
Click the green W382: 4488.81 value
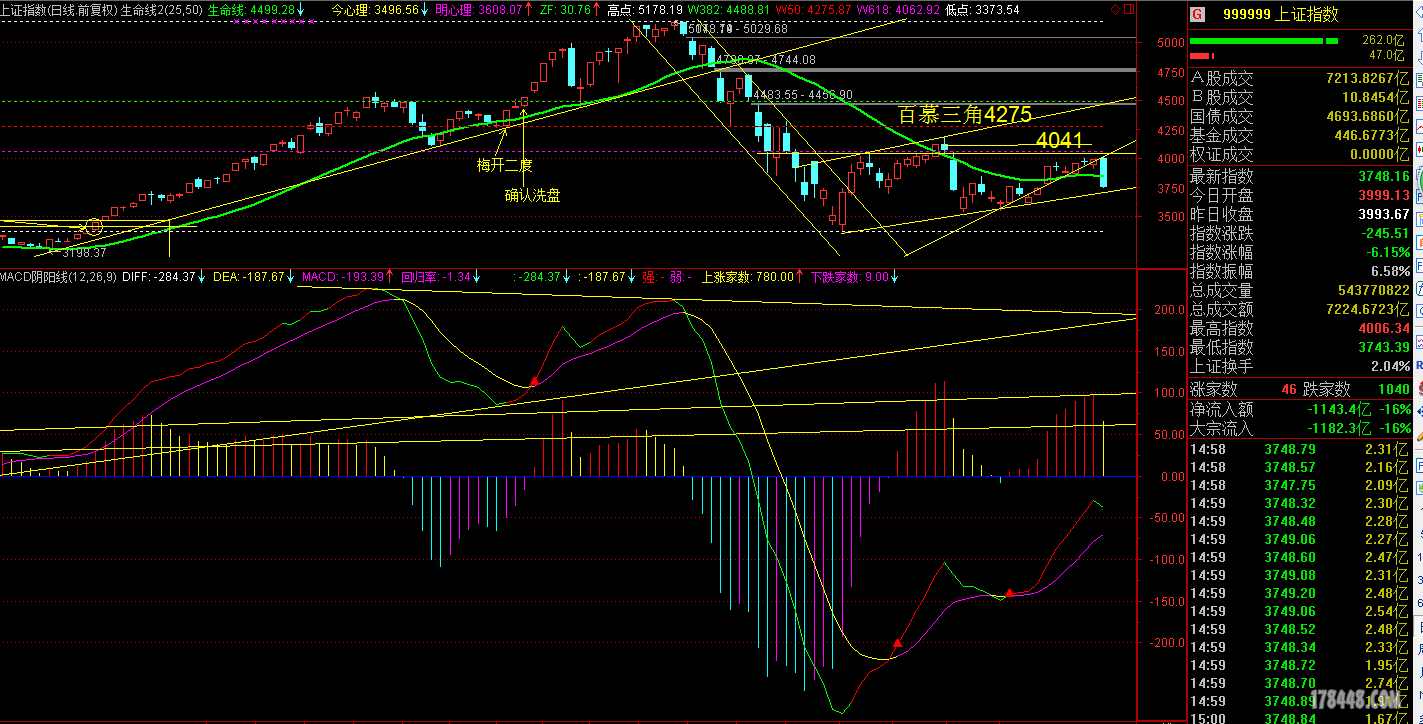[x=728, y=9]
